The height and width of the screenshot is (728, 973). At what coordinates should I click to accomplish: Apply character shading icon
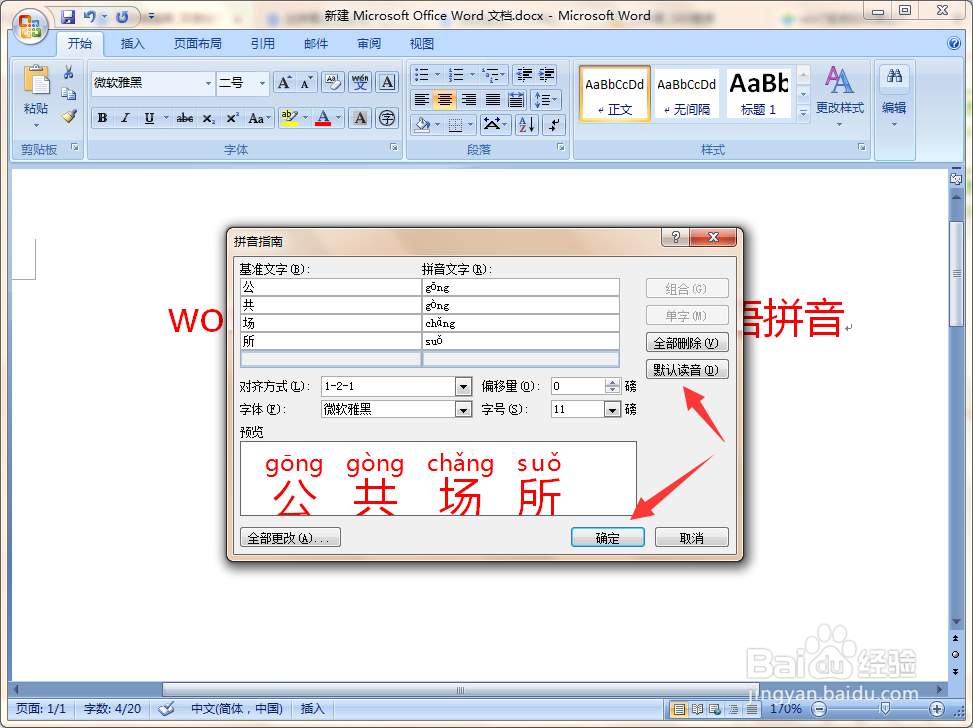[361, 118]
